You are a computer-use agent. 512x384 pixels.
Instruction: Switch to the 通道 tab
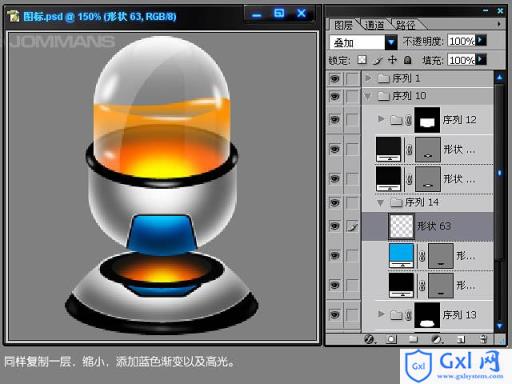(374, 25)
